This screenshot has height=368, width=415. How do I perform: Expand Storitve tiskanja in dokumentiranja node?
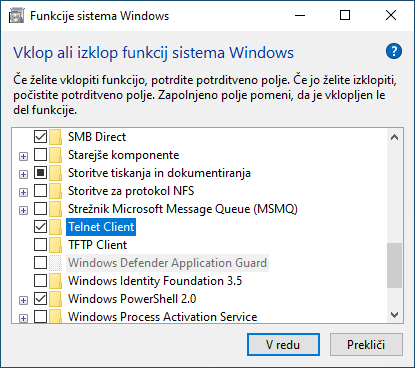click(23, 174)
